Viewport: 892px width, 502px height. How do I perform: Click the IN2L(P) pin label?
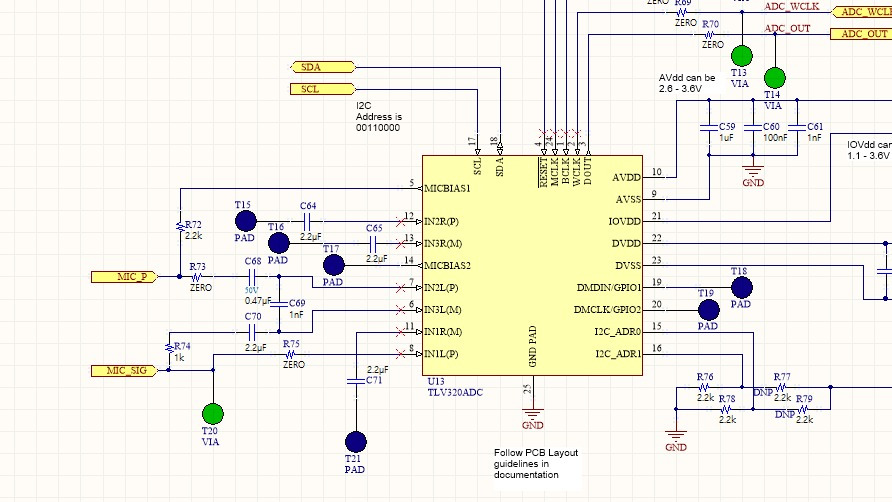pos(441,288)
